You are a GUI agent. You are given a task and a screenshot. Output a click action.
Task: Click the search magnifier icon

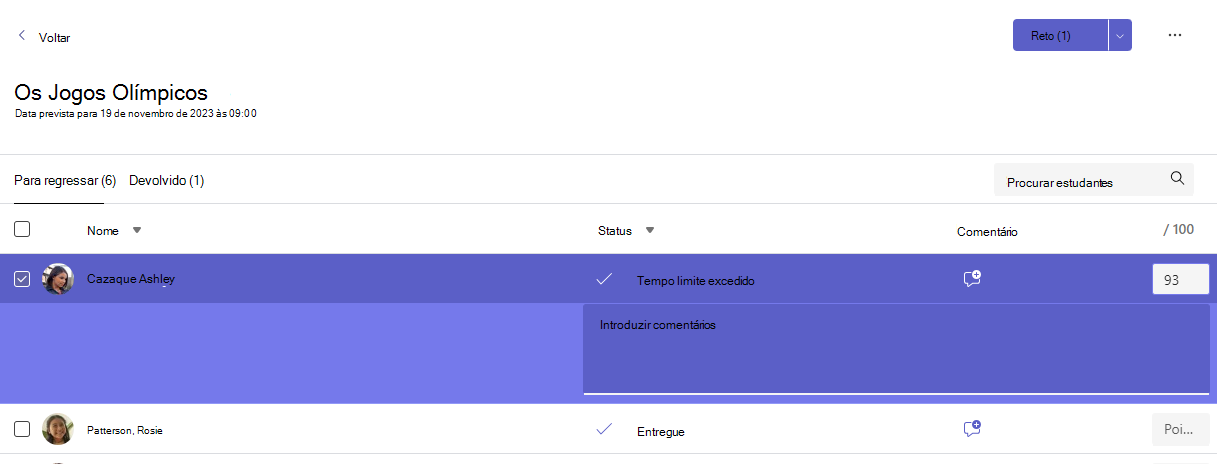pos(1177,179)
